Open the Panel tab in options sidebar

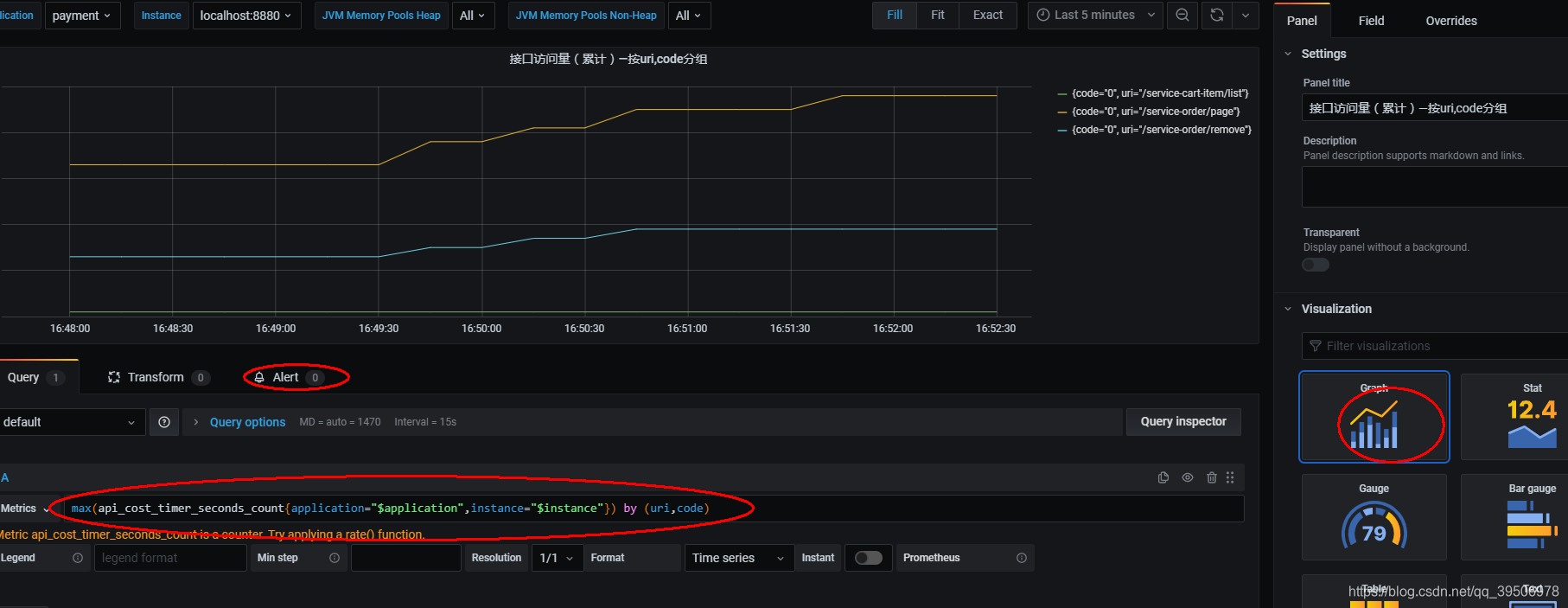coord(1302,21)
